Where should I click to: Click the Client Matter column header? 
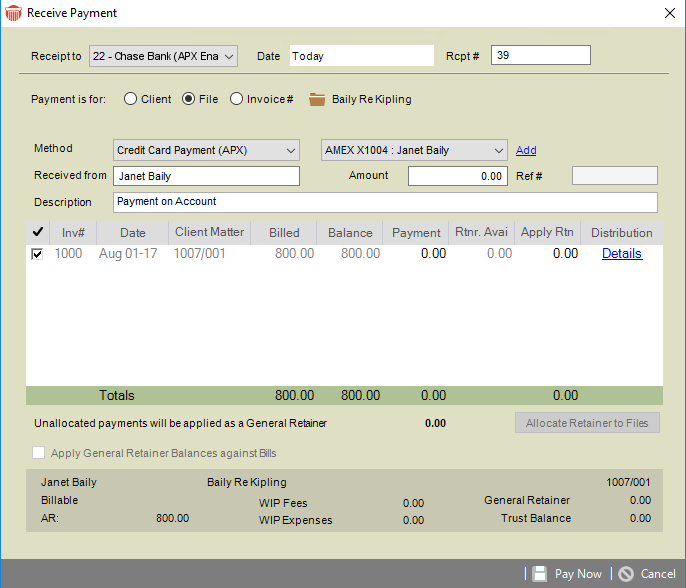[210, 232]
